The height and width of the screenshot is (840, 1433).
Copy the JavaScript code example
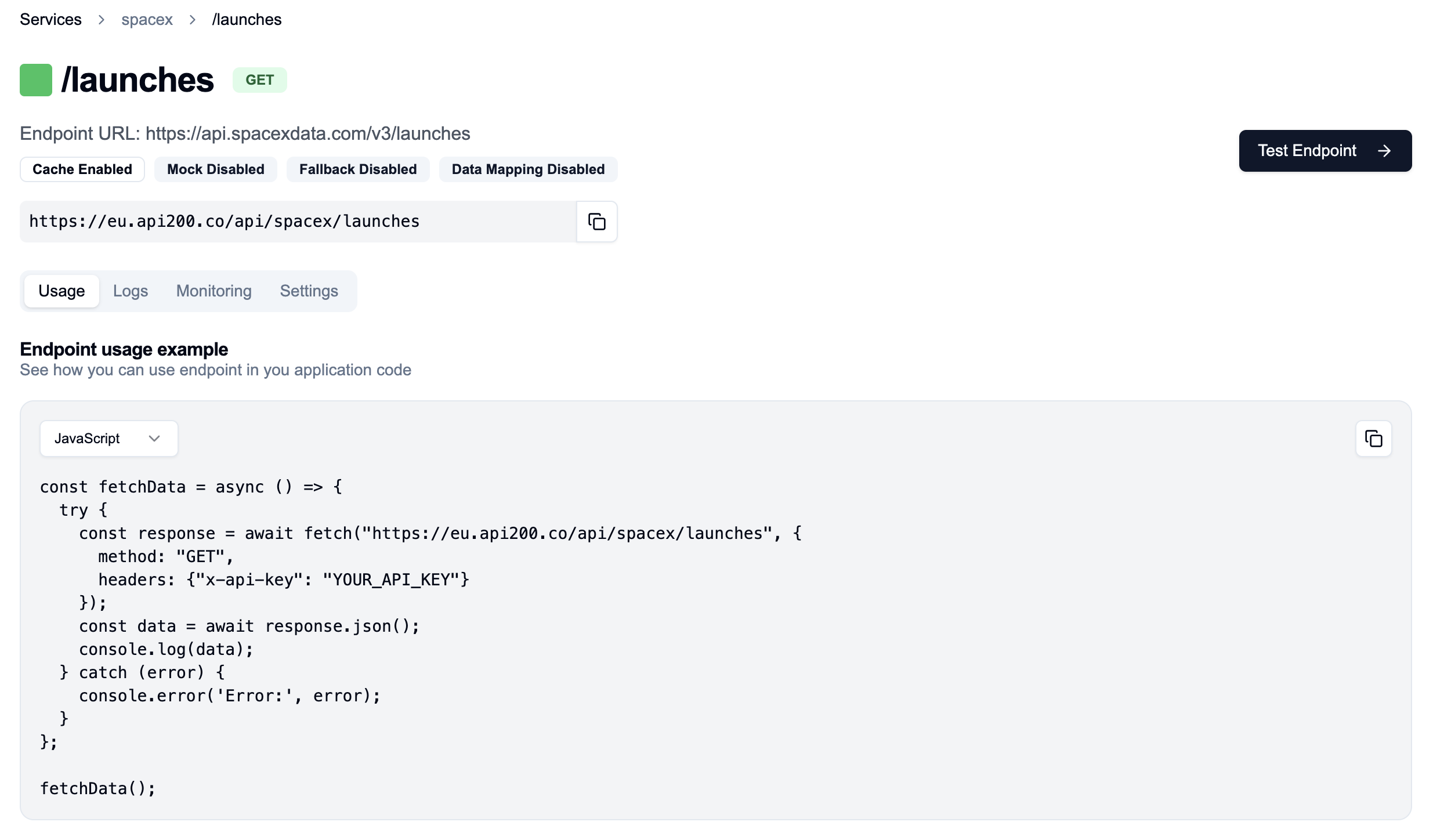[1373, 439]
